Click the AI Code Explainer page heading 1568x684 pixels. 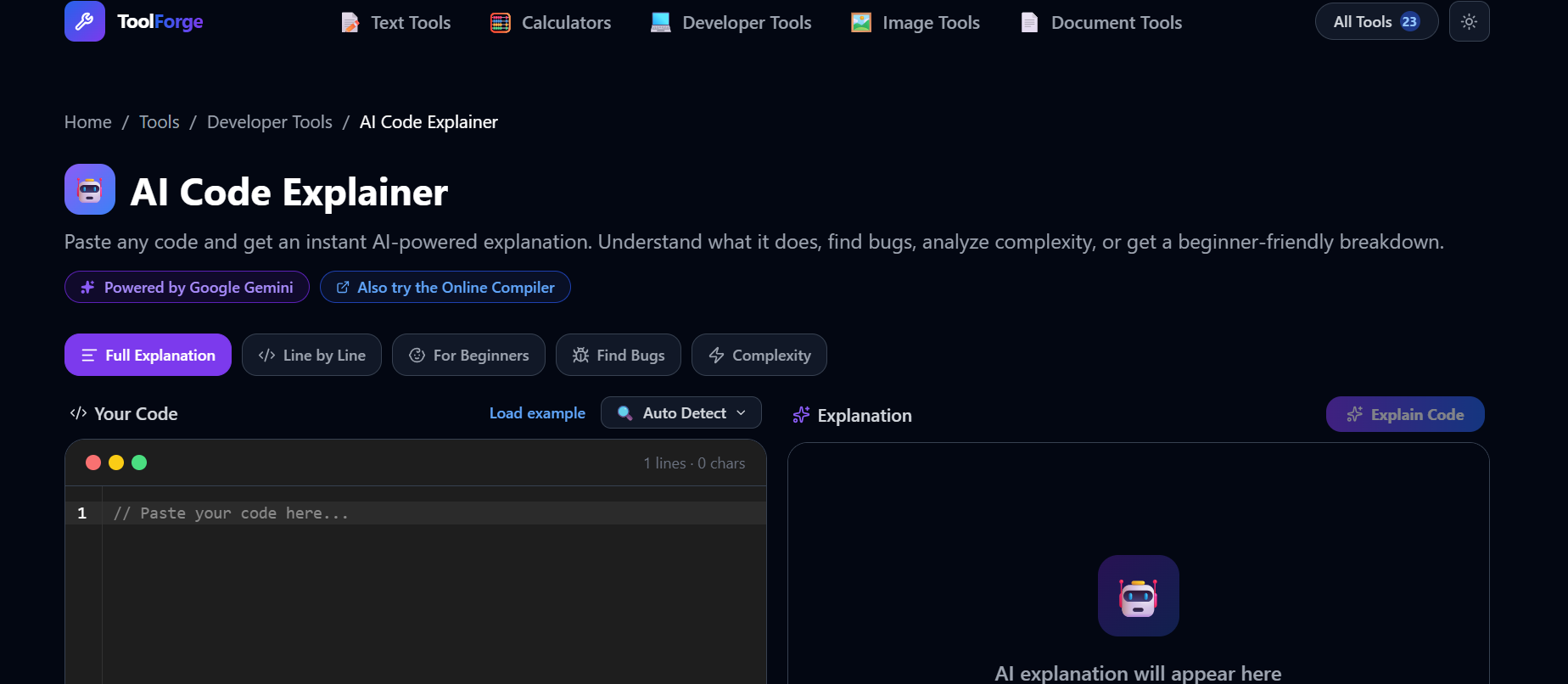pos(288,192)
